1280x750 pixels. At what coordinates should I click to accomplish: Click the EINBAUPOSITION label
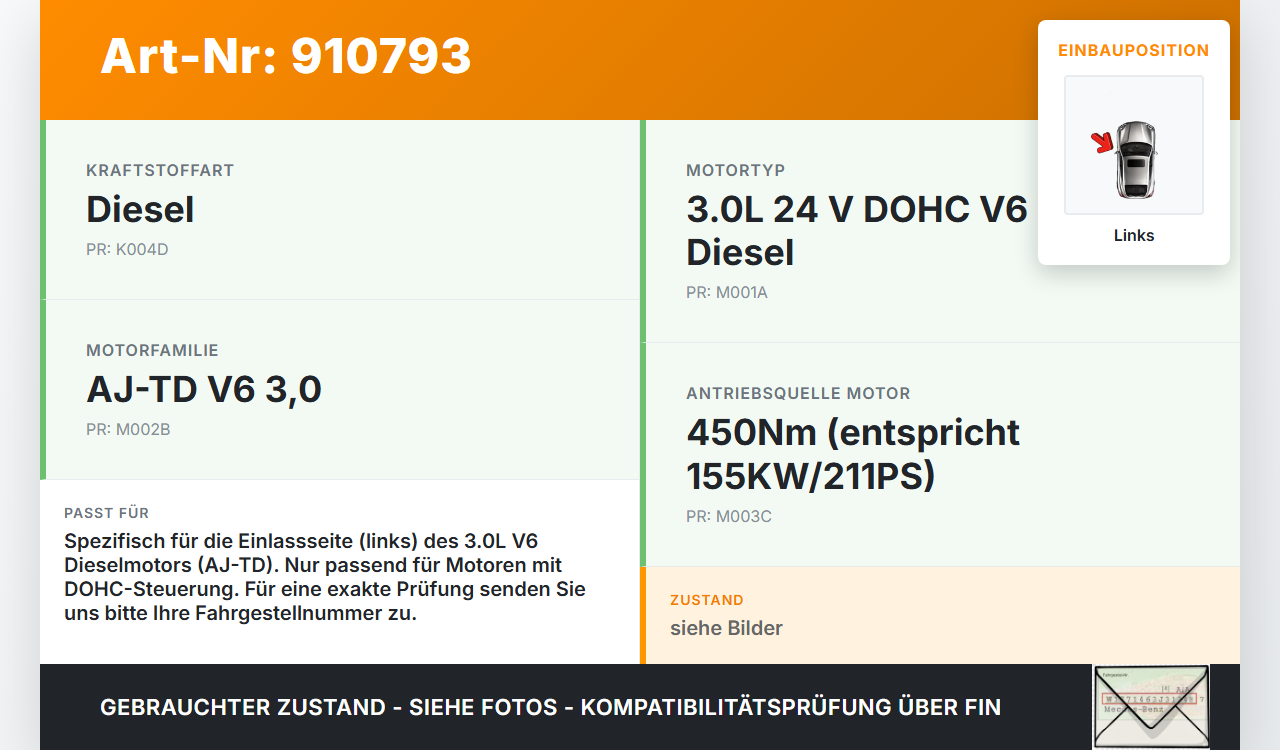tap(1134, 50)
